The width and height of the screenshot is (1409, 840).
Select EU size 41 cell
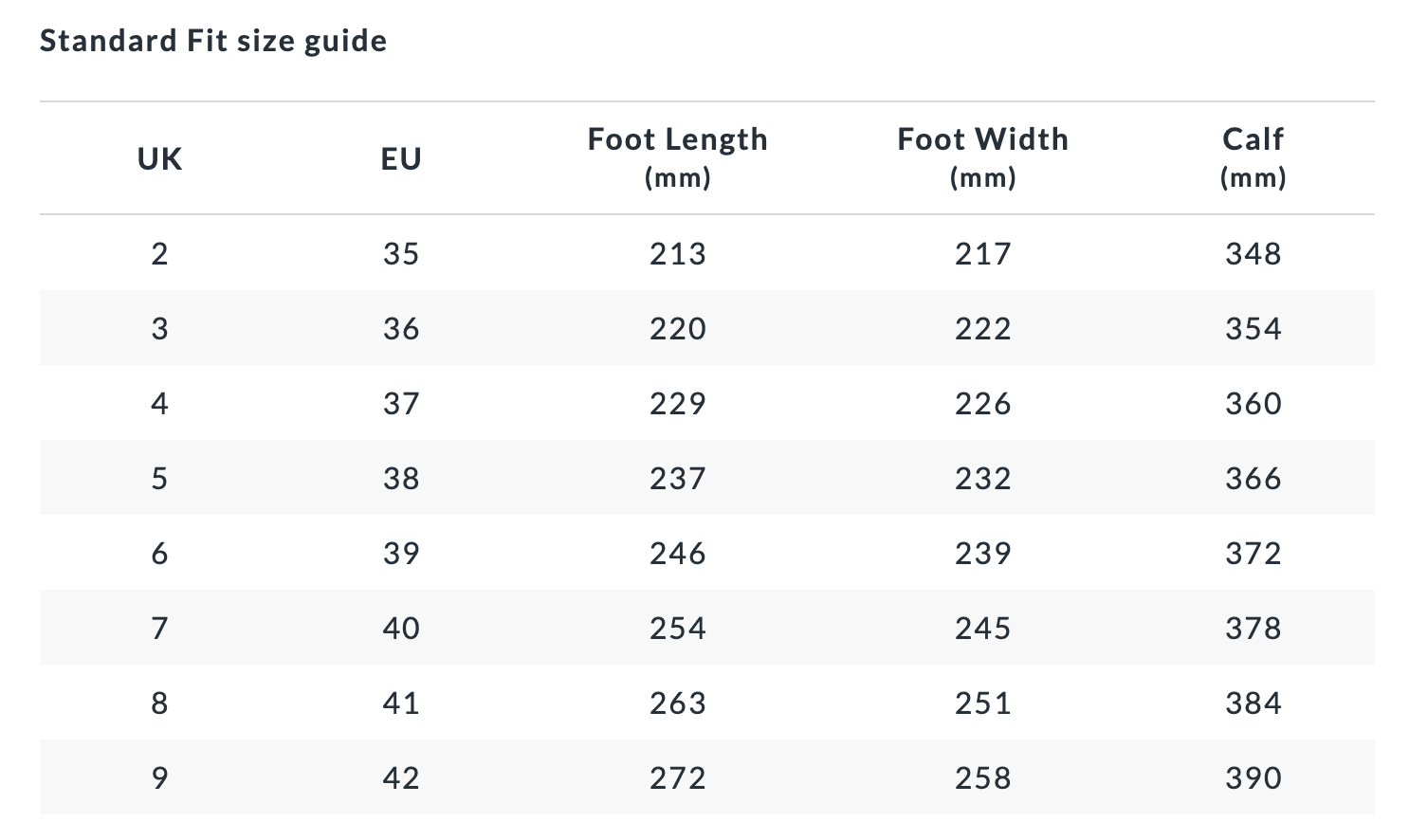[x=401, y=703]
